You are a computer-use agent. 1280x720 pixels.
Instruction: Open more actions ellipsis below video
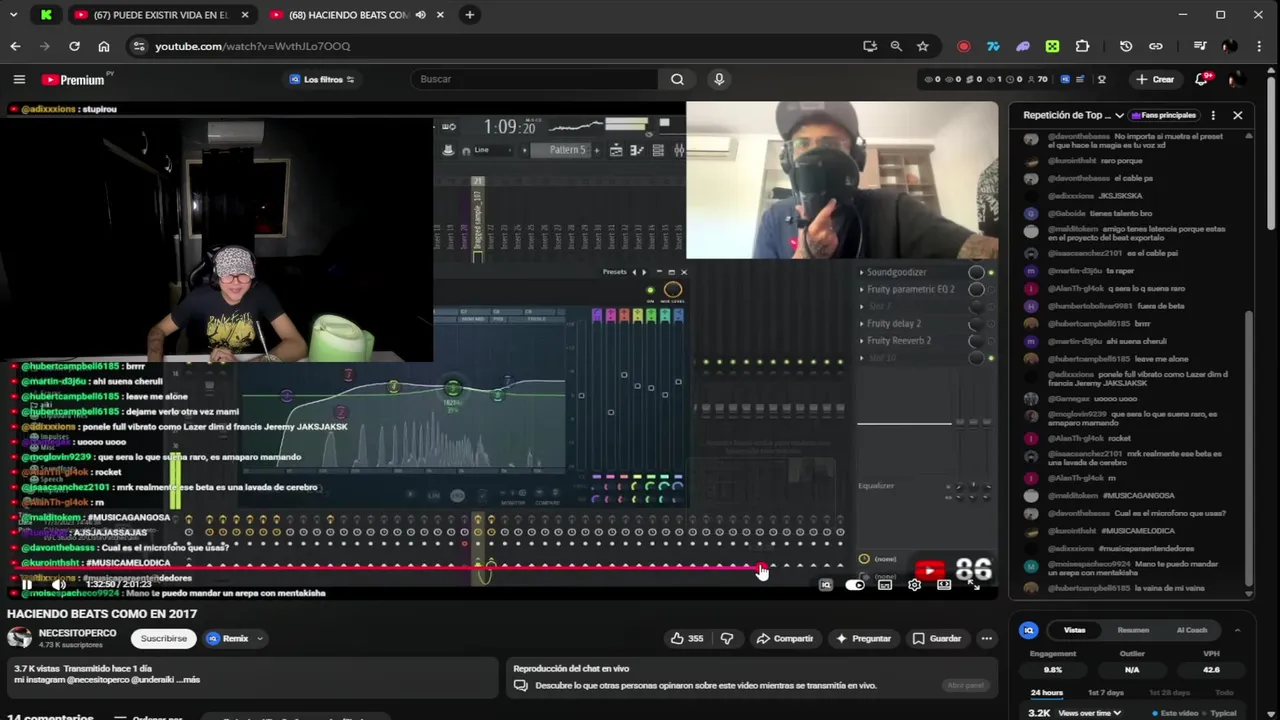986,638
